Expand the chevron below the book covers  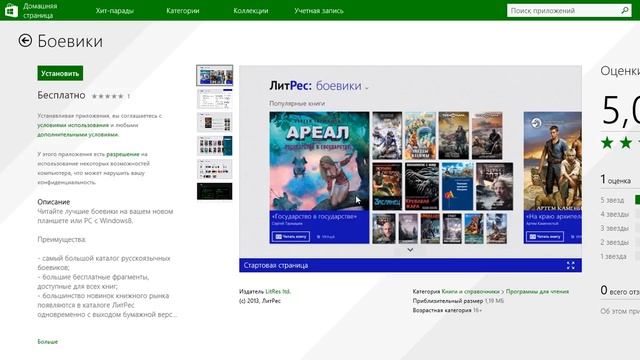(410, 250)
